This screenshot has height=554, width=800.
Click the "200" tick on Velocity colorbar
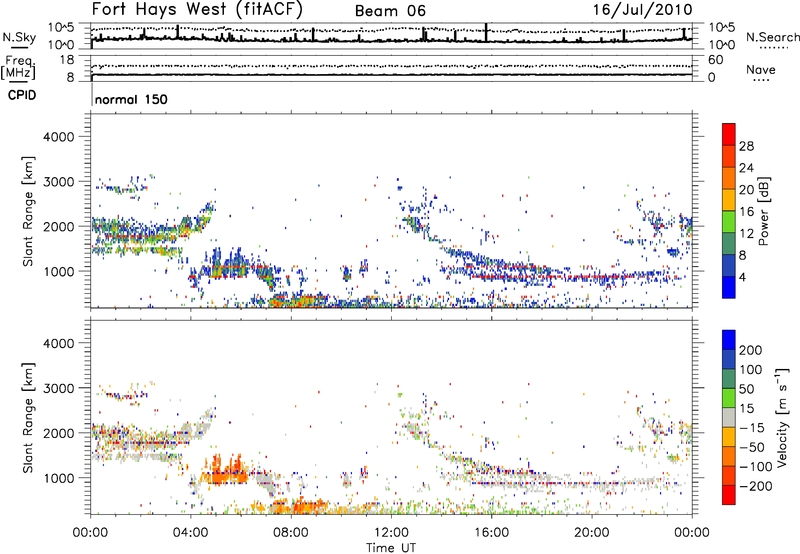click(751, 350)
